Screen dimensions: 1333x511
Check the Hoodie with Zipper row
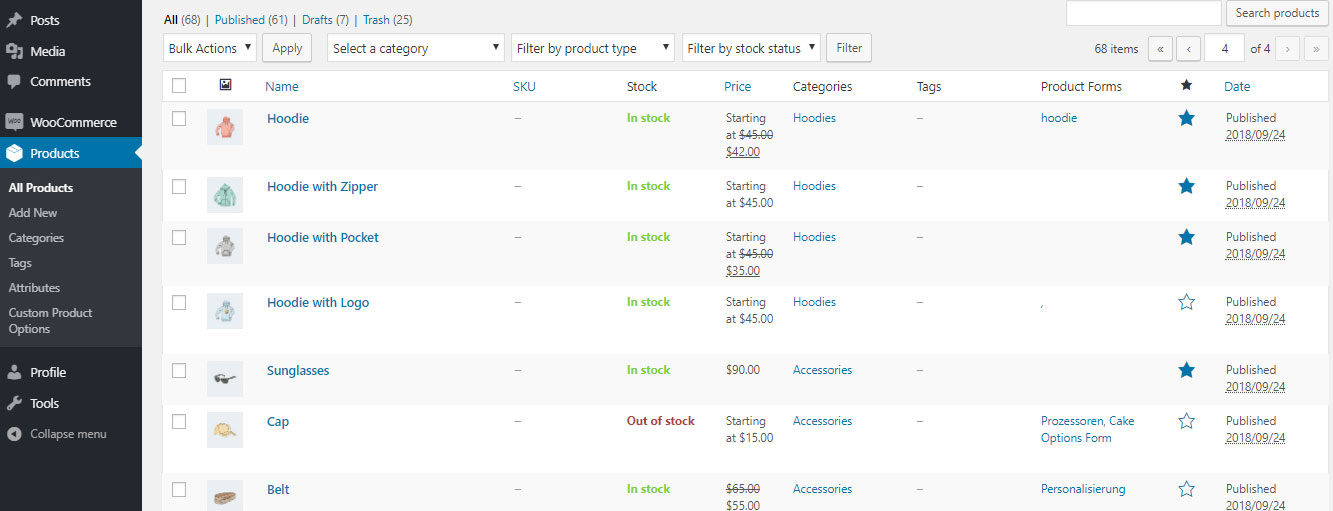[179, 186]
